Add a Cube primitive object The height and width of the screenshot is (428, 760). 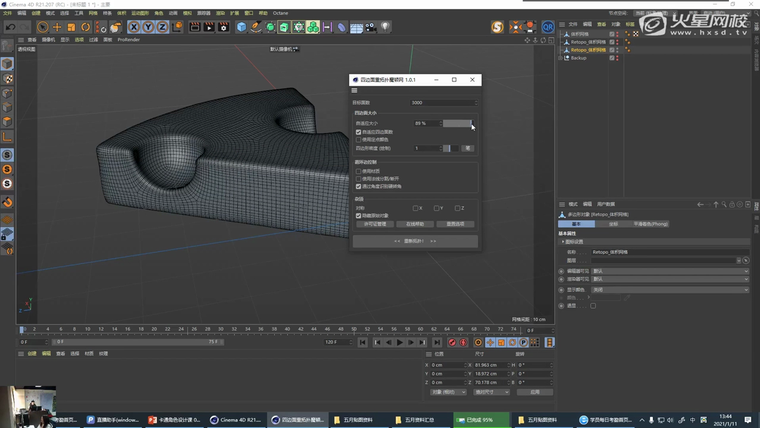click(242, 27)
